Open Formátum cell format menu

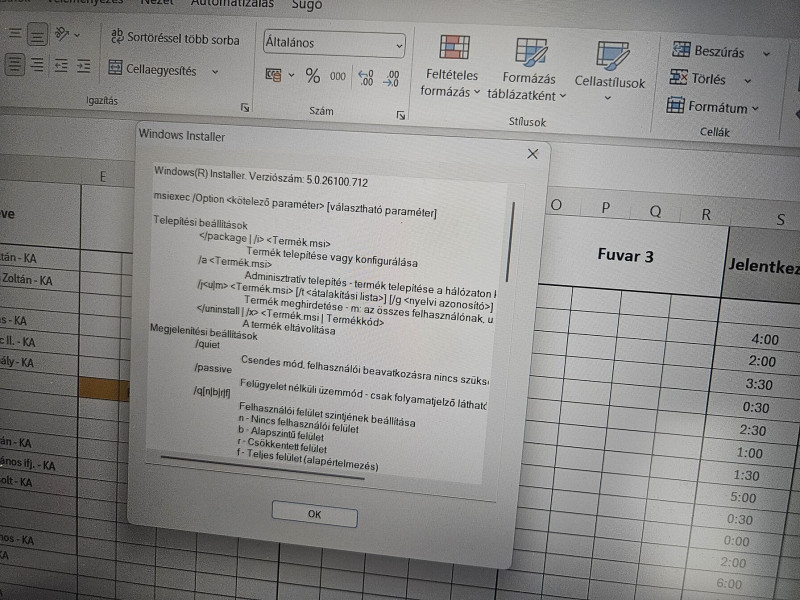(713, 106)
